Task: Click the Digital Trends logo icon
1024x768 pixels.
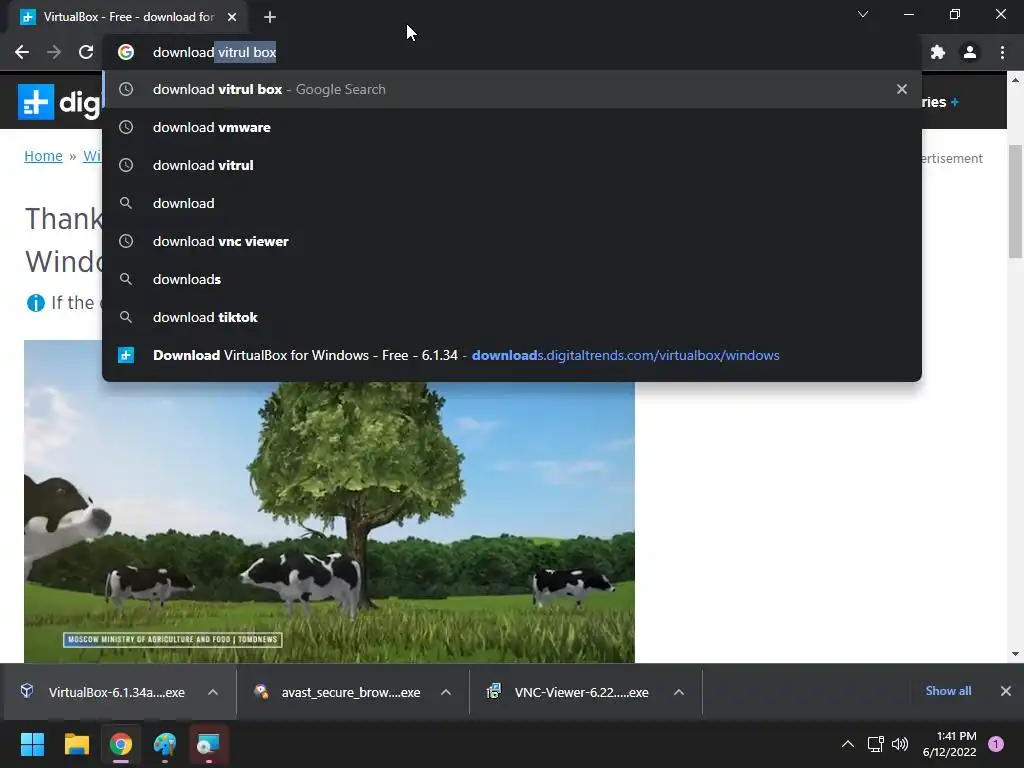Action: point(36,102)
